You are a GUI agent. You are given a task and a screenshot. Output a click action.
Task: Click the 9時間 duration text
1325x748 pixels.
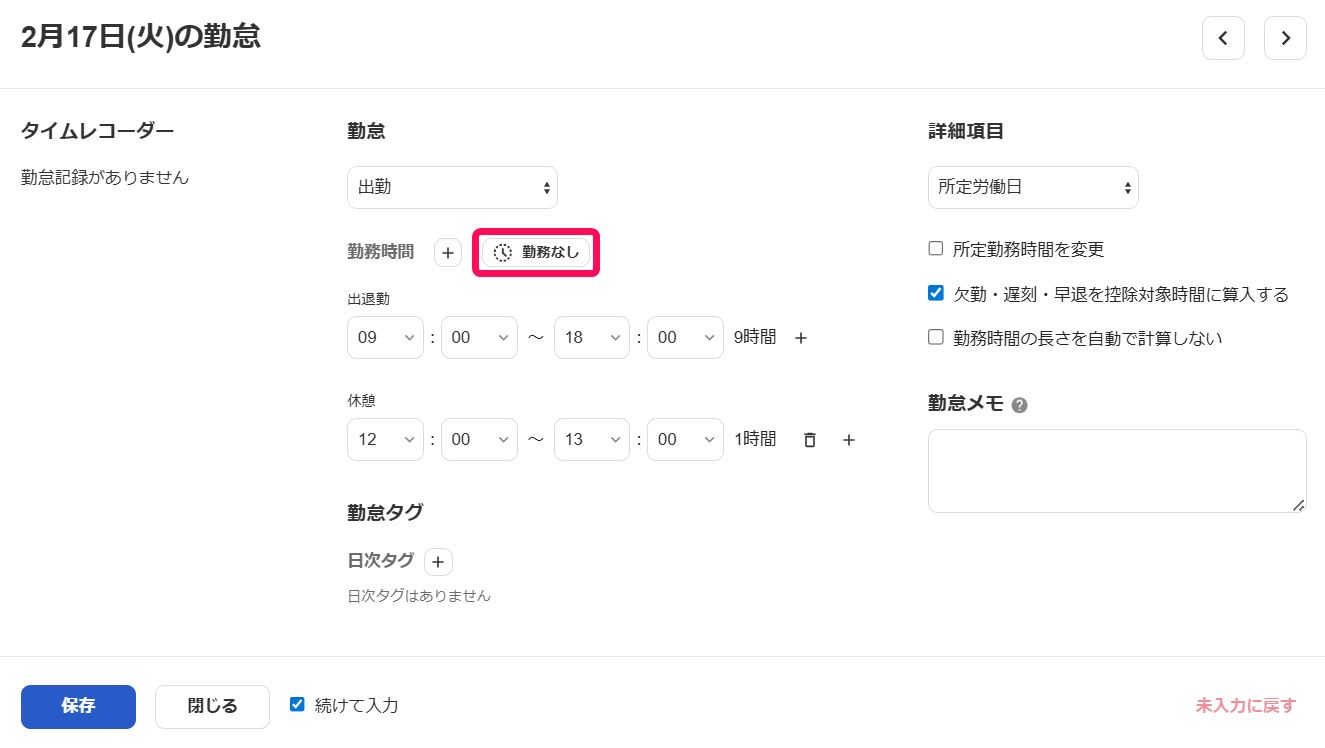755,338
